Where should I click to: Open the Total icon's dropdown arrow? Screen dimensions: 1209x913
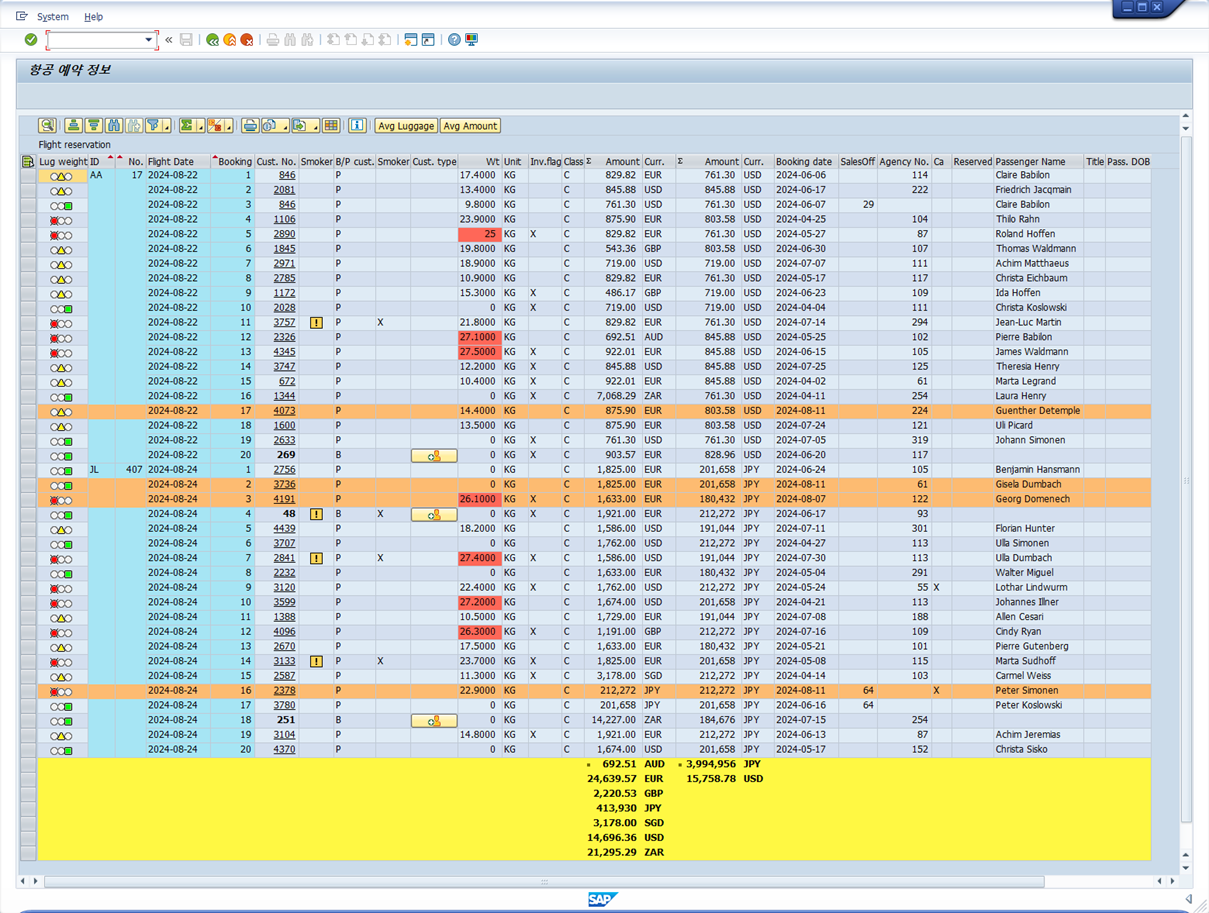click(200, 126)
